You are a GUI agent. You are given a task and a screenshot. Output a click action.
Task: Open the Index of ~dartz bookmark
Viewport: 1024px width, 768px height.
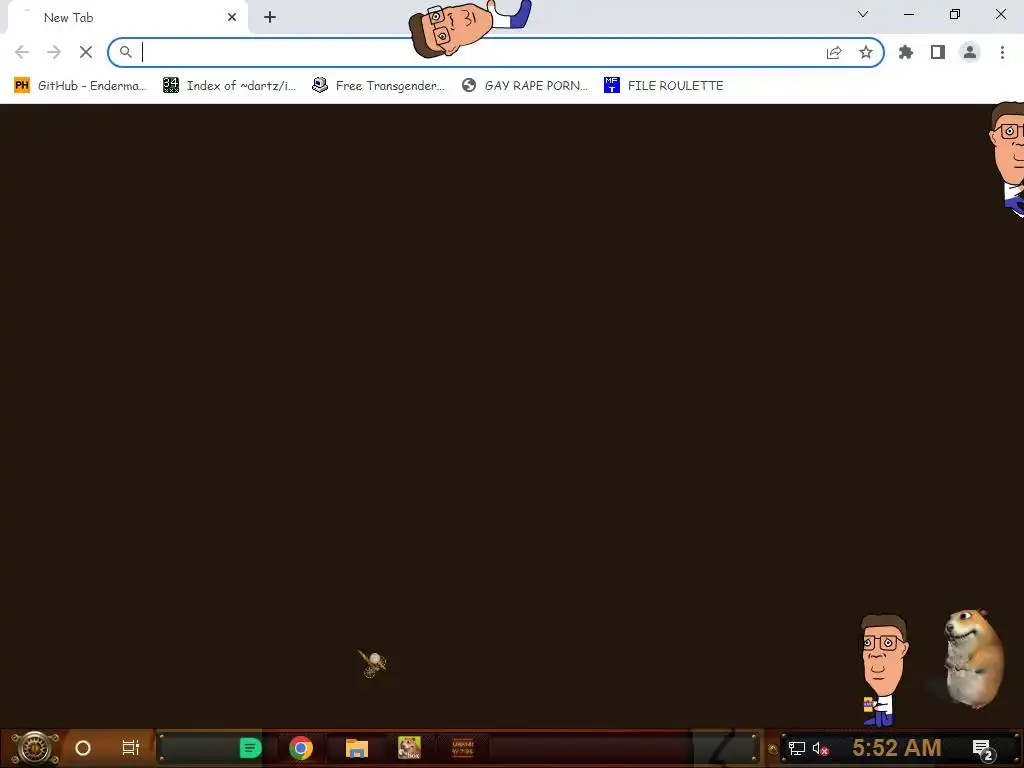click(x=229, y=86)
